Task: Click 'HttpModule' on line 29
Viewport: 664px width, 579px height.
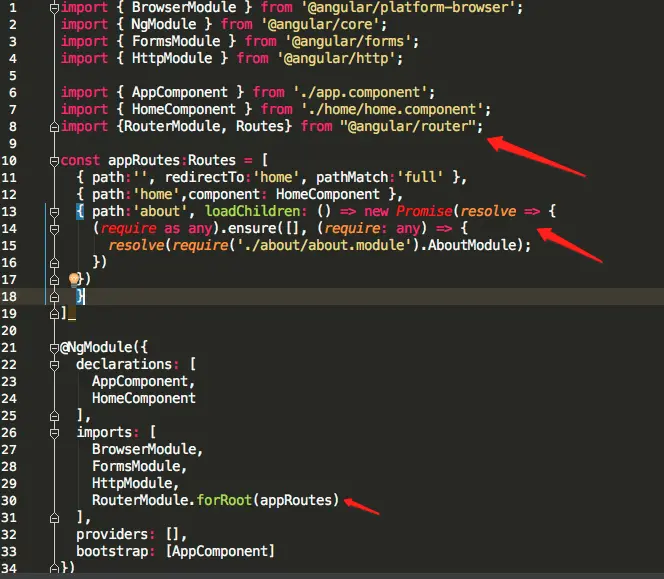Action: click(x=132, y=483)
